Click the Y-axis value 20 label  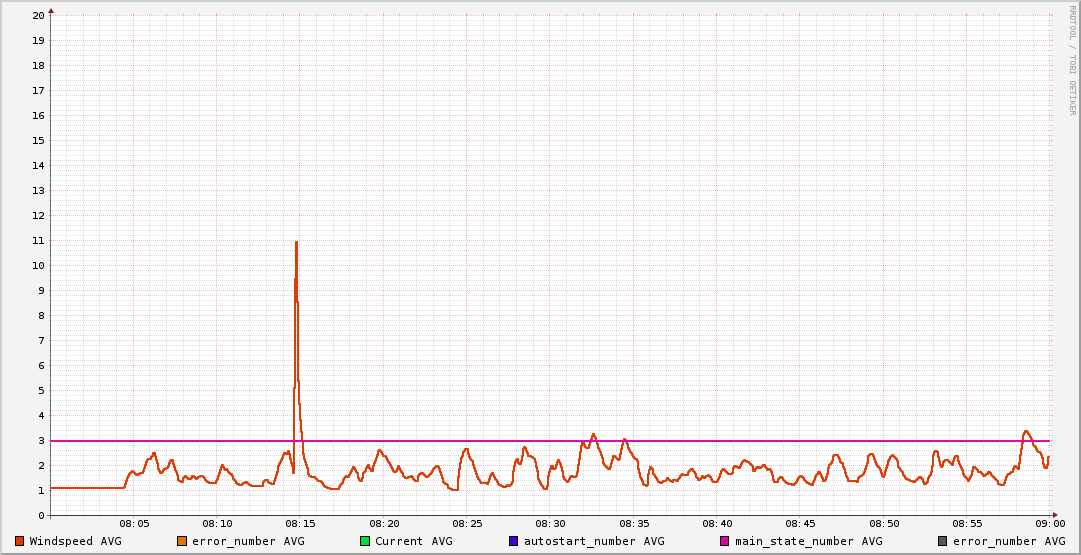(38, 16)
